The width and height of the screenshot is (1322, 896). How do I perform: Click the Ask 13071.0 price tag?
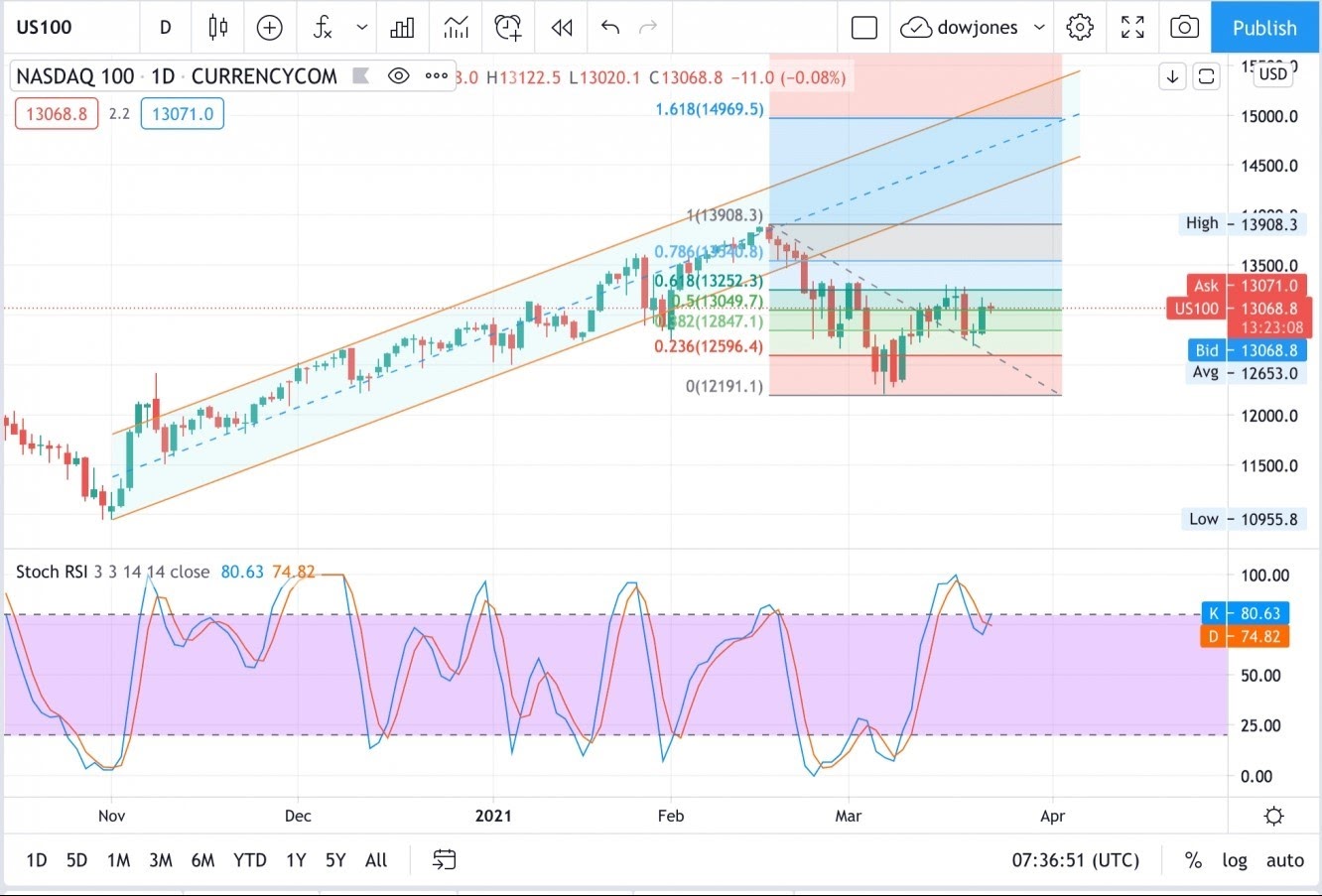coord(1248,286)
